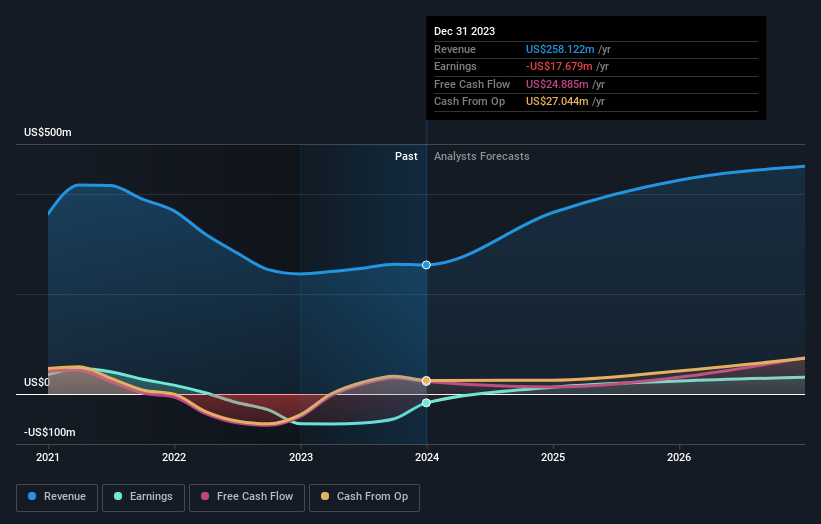Click the -US$100m y-axis label
The height and width of the screenshot is (524, 821).
[50, 432]
